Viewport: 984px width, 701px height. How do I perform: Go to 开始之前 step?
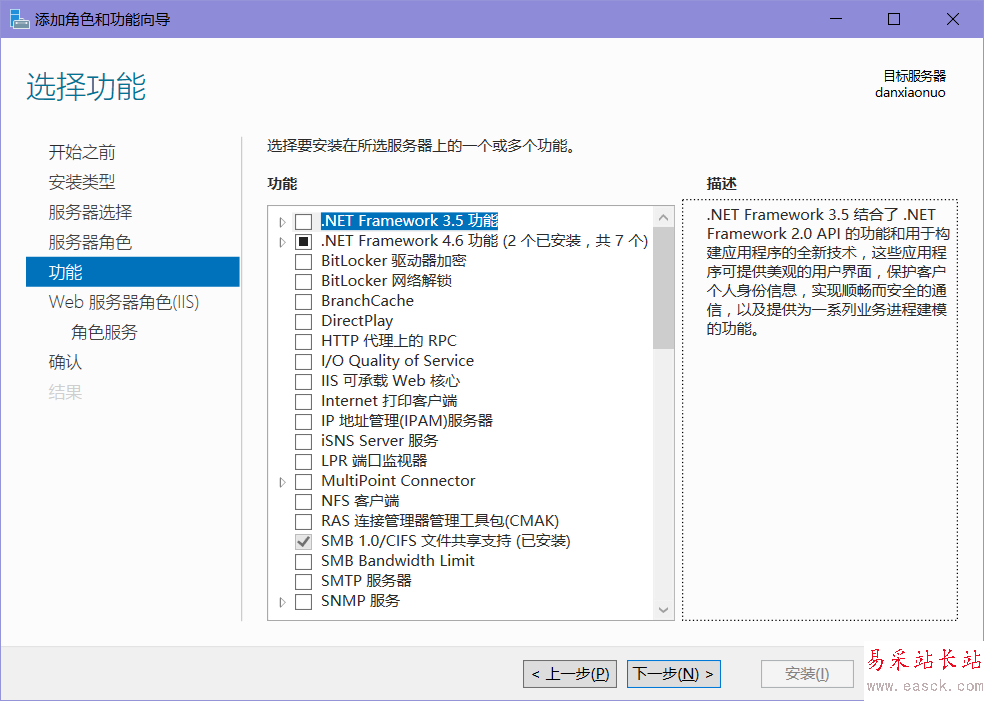click(82, 152)
